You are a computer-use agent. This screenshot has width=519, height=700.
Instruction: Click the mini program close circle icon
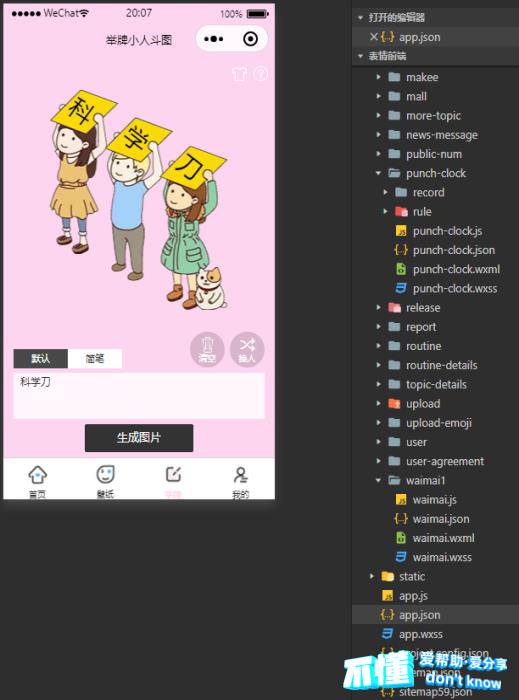pos(250,39)
